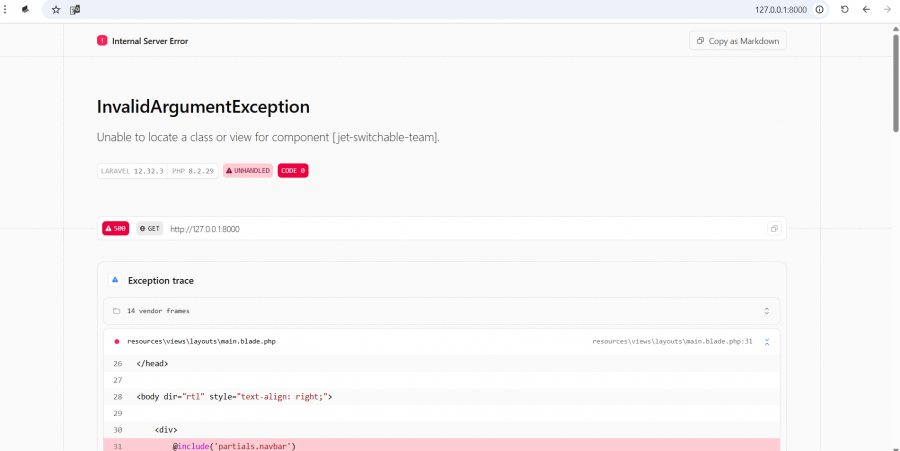Click the extension icon next to star
The height and width of the screenshot is (451, 900).
75,9
